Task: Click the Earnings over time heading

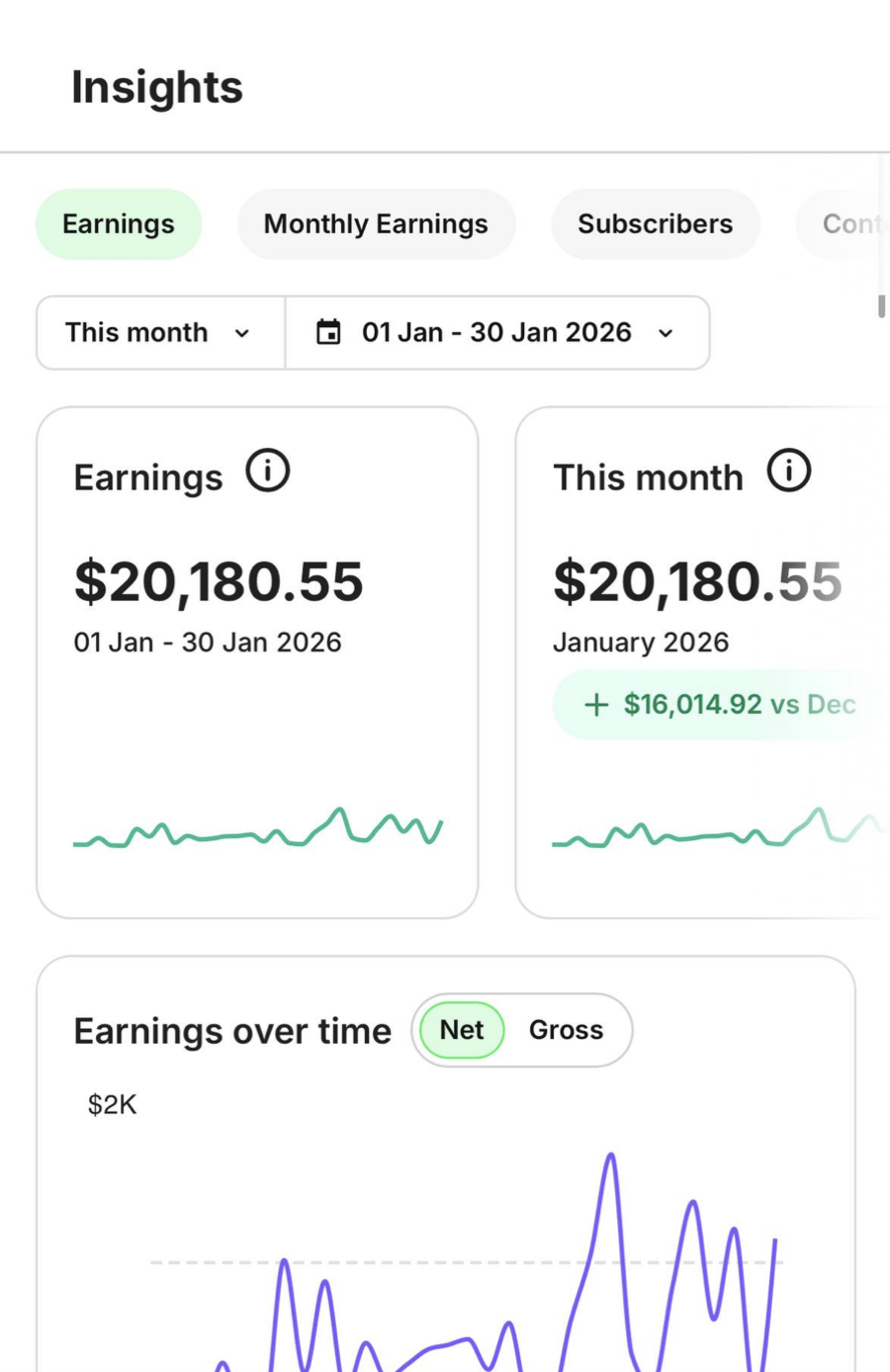Action: click(232, 1031)
